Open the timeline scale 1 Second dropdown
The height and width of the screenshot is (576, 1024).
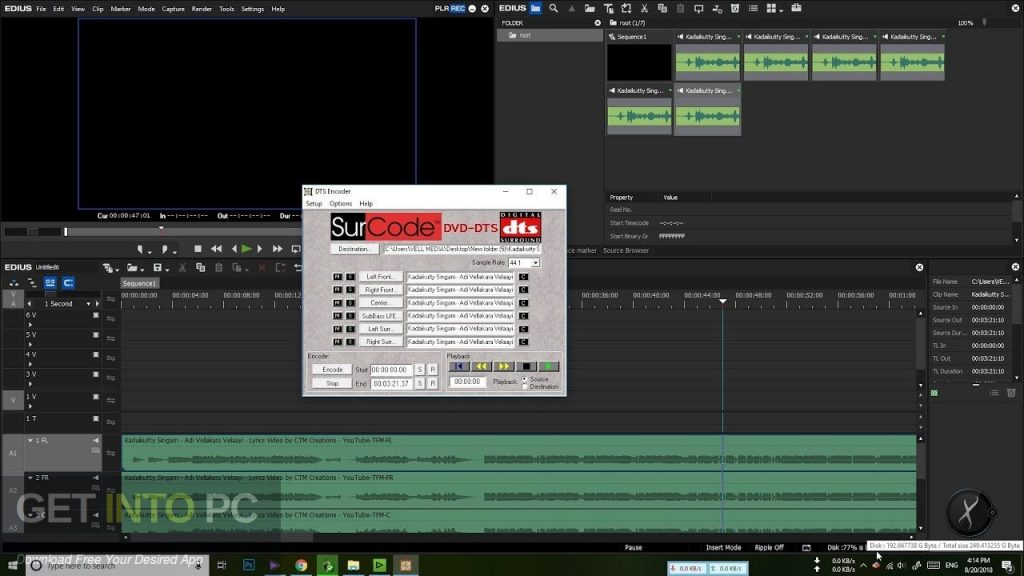88,304
